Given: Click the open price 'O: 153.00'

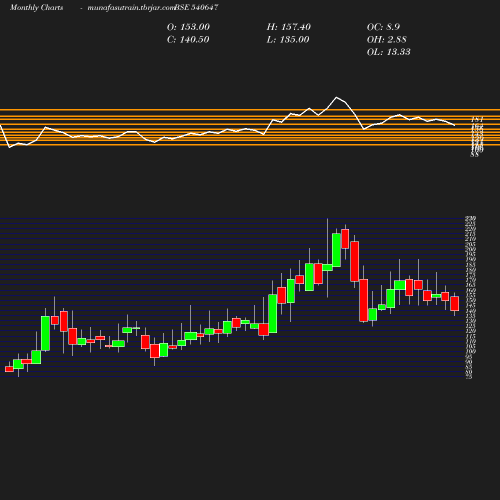Looking at the screenshot, I should tap(188, 27).
